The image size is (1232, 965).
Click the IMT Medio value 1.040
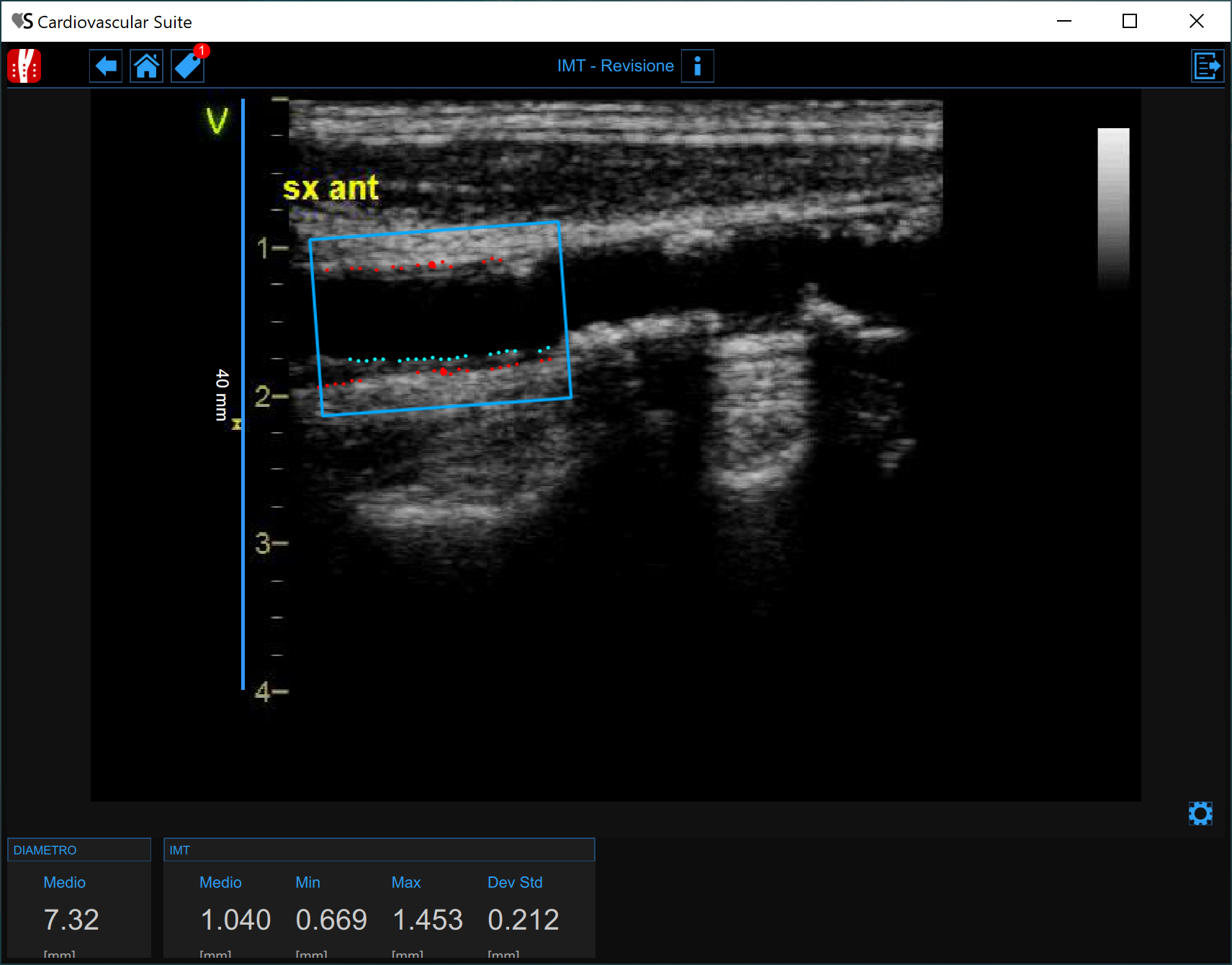pyautogui.click(x=235, y=920)
